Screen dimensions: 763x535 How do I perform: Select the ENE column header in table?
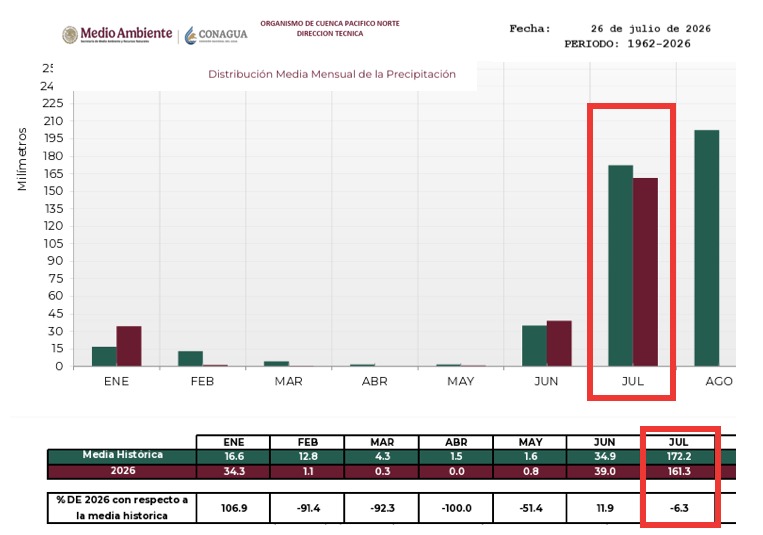click(234, 442)
